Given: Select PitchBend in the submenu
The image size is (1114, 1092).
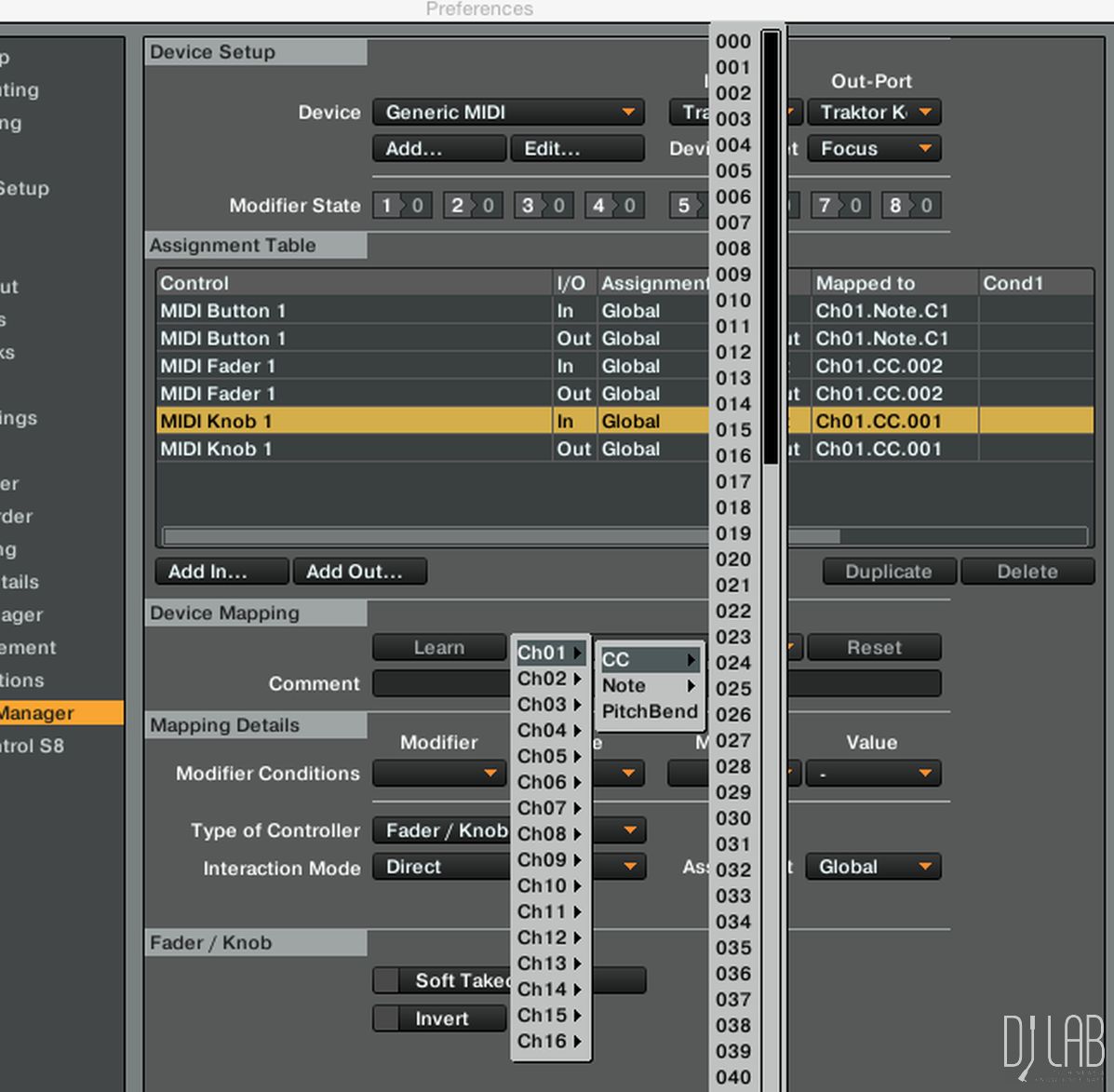Looking at the screenshot, I should [649, 712].
